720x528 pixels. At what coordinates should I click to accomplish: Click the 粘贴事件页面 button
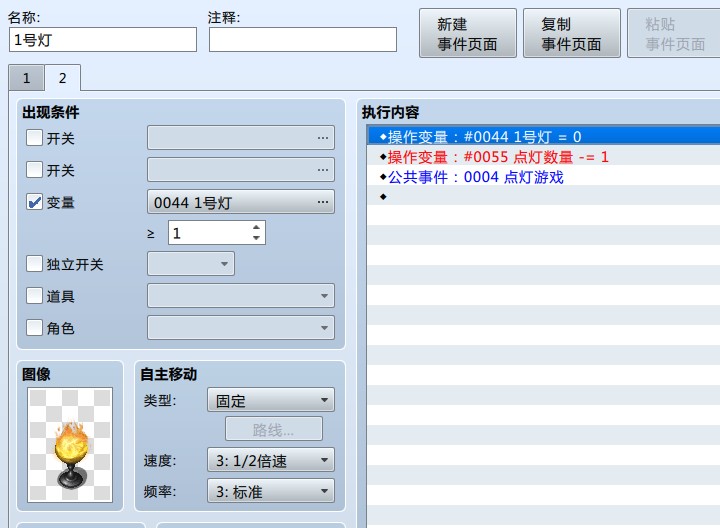[674, 34]
